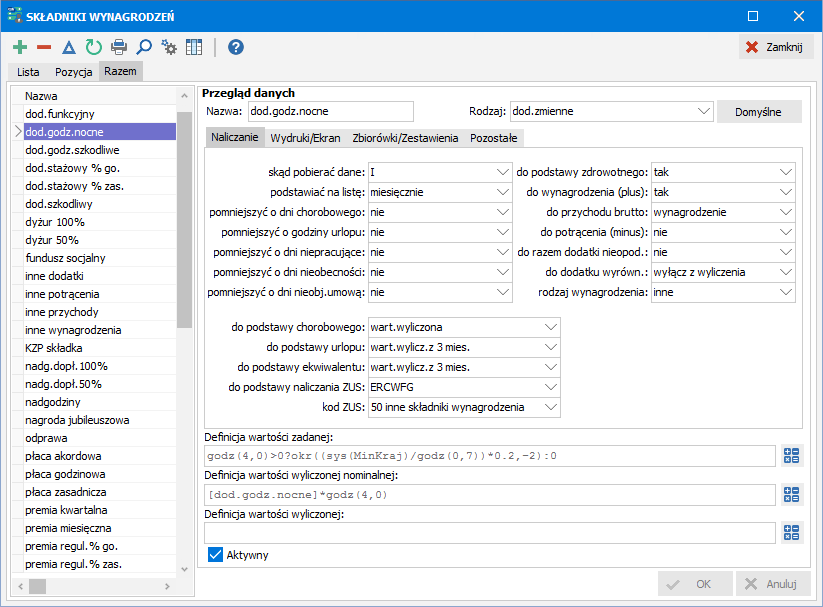Select premia kwartalna in the list
Viewport: 823px width, 607px height.
pyautogui.click(x=100, y=510)
